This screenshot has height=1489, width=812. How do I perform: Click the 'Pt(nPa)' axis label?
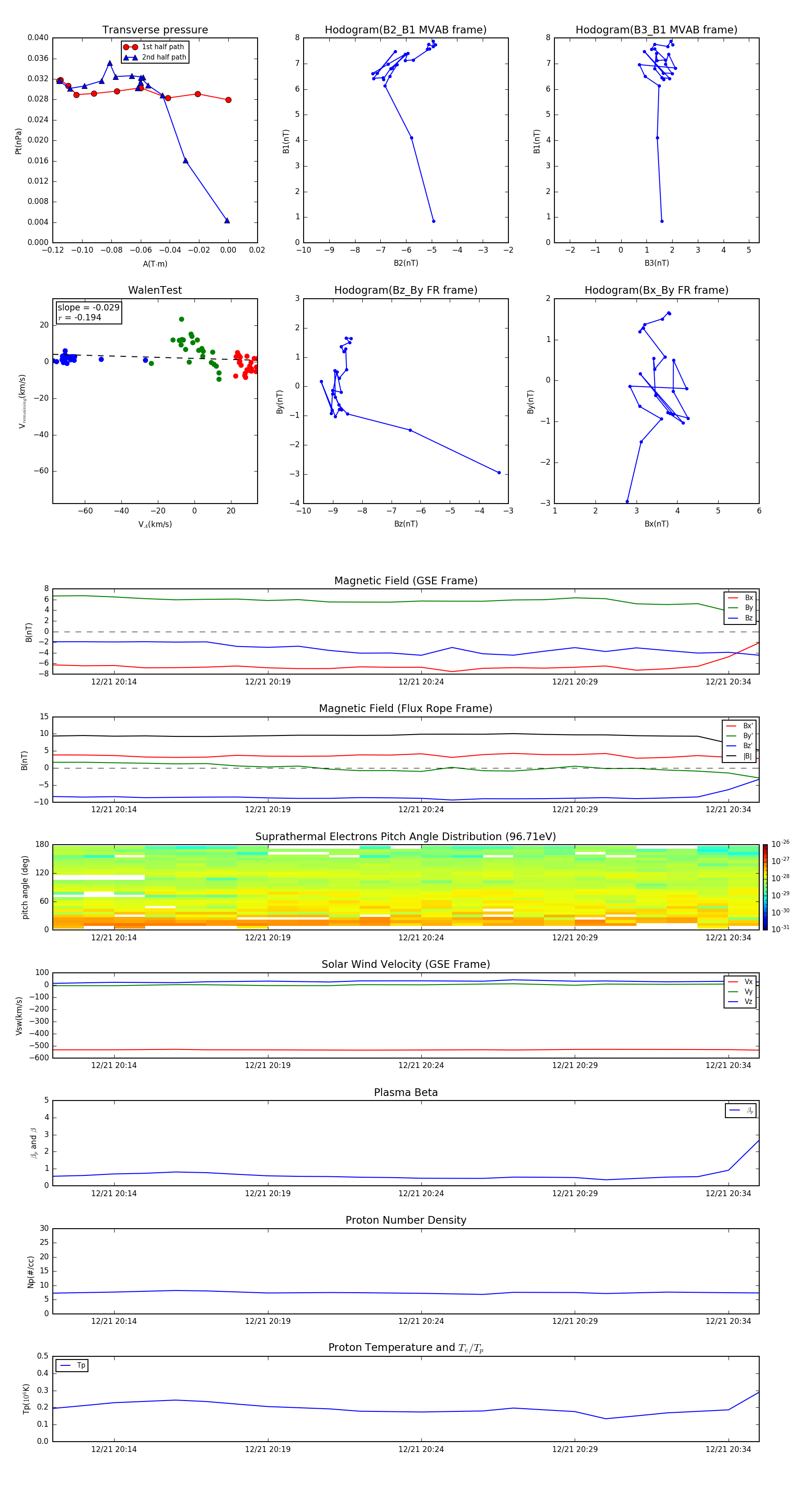[x=18, y=141]
